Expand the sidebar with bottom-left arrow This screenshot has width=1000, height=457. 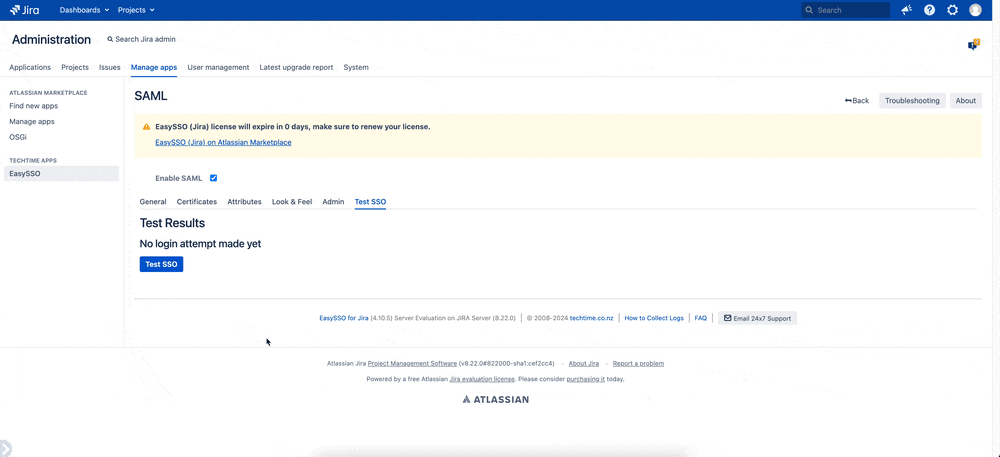pos(5,448)
